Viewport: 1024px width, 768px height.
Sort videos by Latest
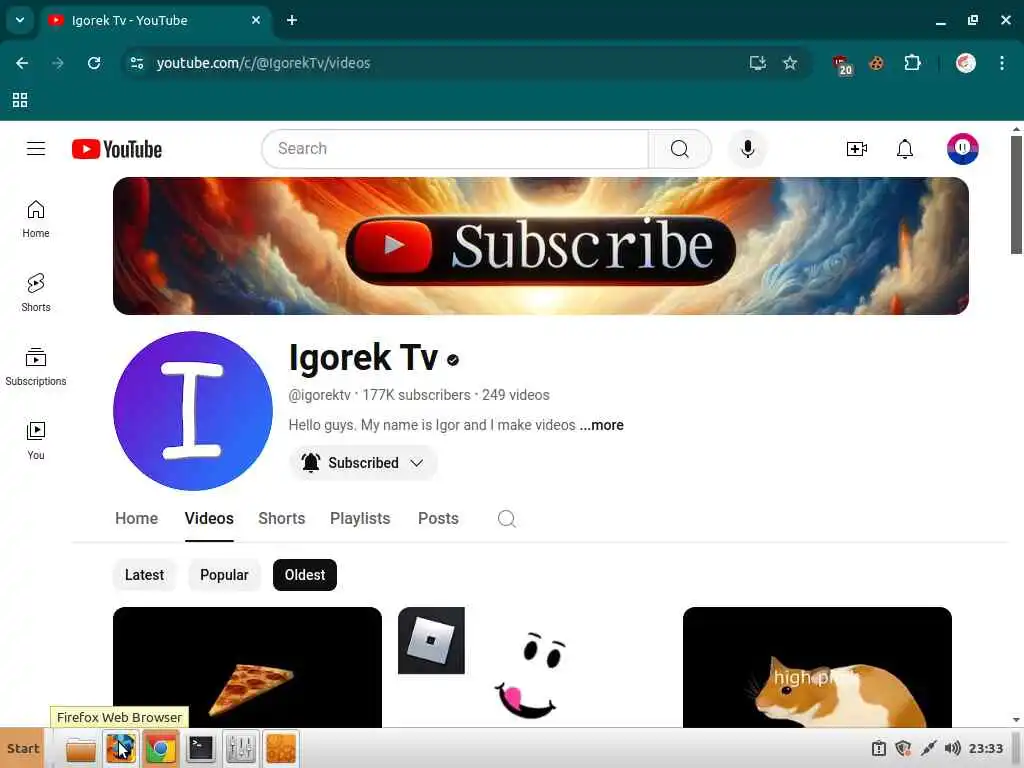pos(144,575)
